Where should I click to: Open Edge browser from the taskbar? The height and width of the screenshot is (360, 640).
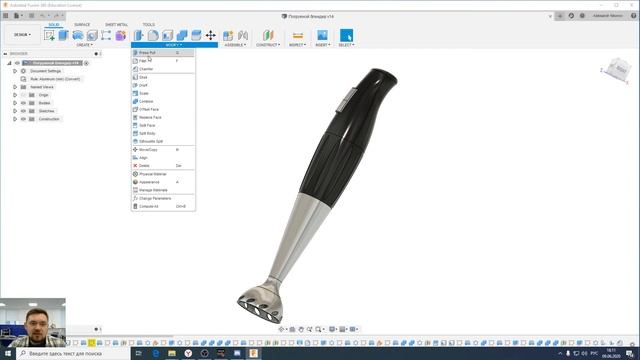coord(156,353)
